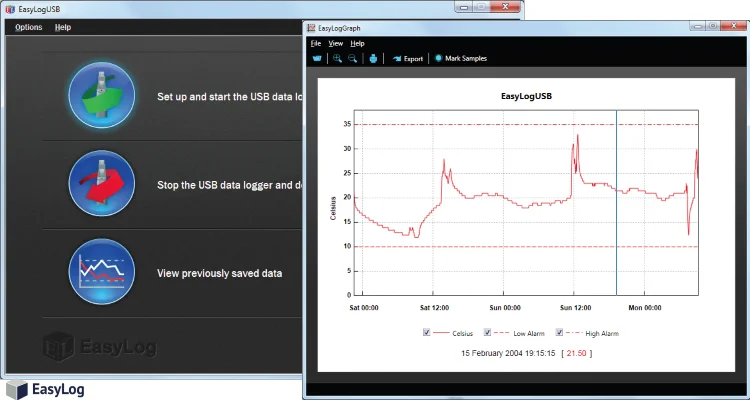Maximize the EasyLogGraph window
The width and height of the screenshot is (750, 400).
pos(713,26)
